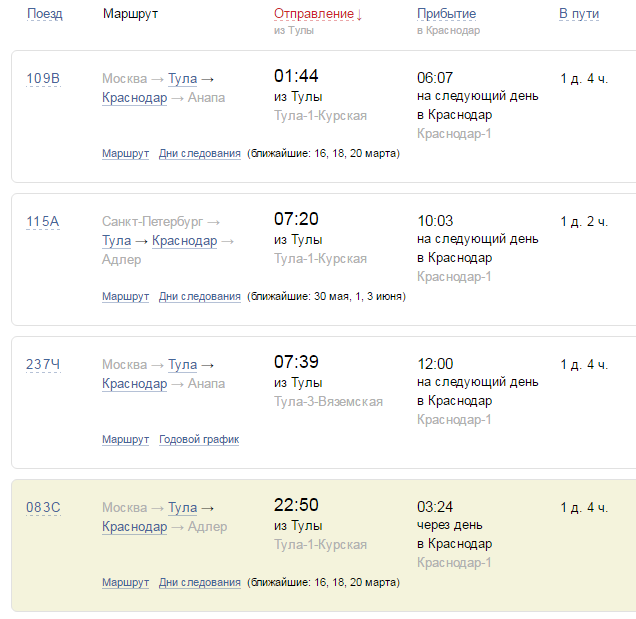This screenshot has width=636, height=619.
Task: Open train 083С details
Action: (x=43, y=507)
